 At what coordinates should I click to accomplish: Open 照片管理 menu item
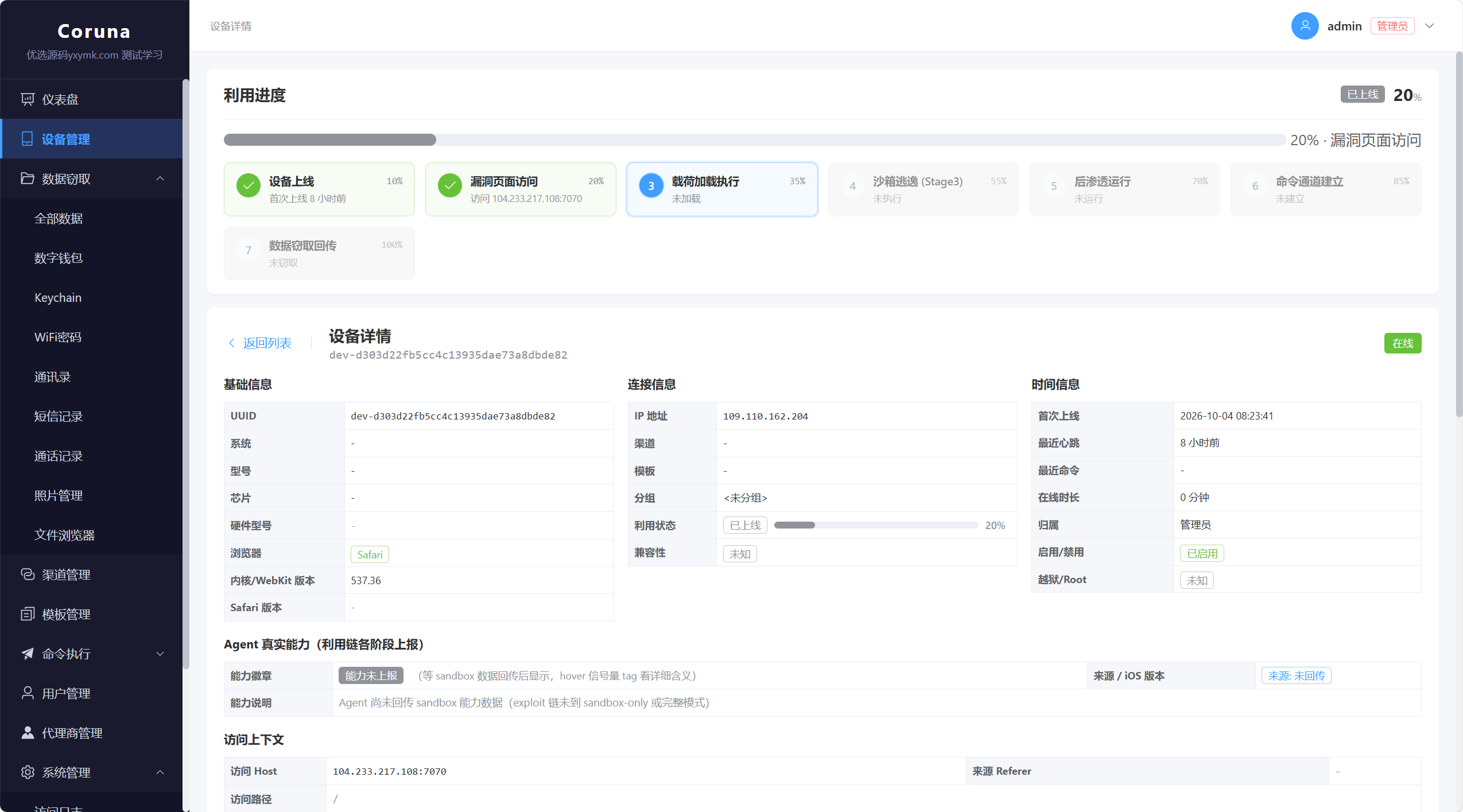pyautogui.click(x=91, y=495)
